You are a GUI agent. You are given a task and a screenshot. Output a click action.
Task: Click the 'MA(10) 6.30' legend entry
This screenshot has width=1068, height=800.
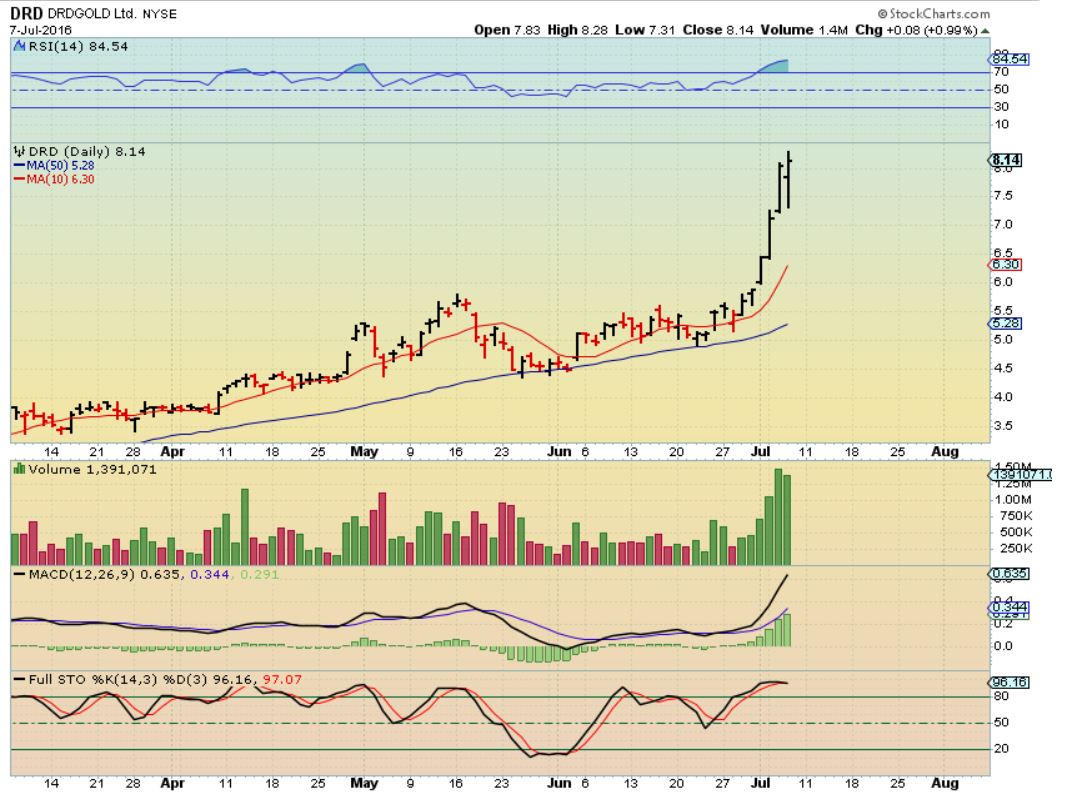coord(54,179)
